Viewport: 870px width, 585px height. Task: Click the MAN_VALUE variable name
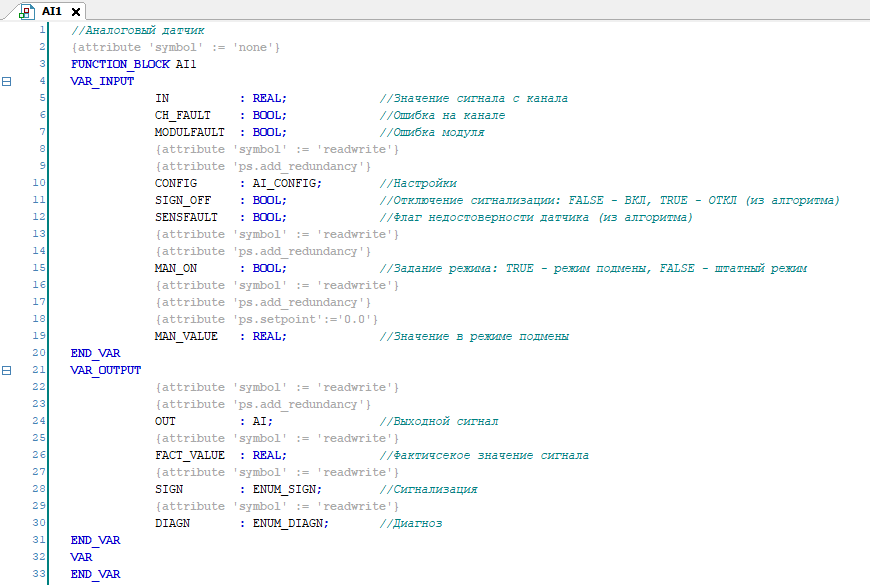pyautogui.click(x=186, y=336)
